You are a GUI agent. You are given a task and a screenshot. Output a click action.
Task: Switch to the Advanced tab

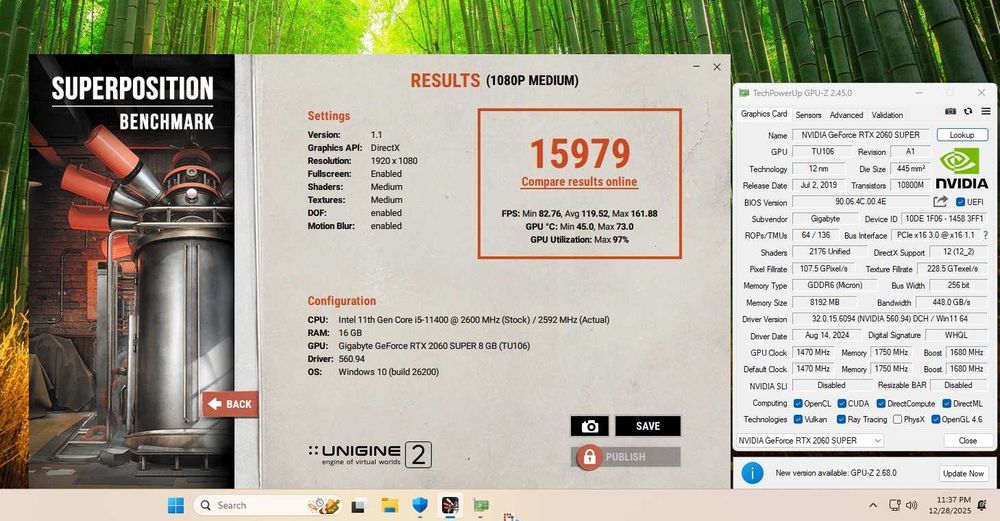[846, 115]
